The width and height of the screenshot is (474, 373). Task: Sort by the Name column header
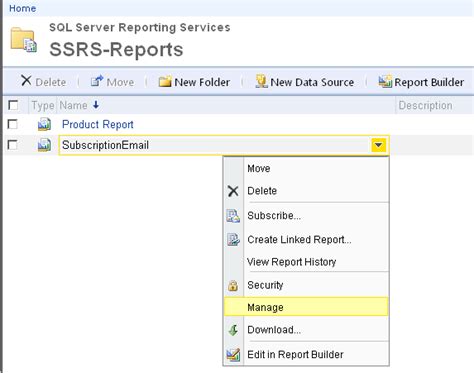click(73, 105)
